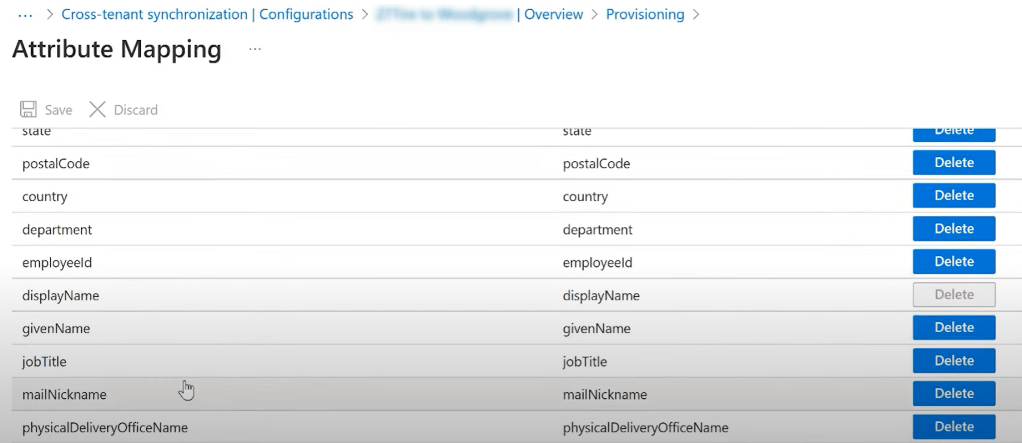Open the Provisioning breadcrumb link
The width and height of the screenshot is (1022, 443).
point(643,15)
